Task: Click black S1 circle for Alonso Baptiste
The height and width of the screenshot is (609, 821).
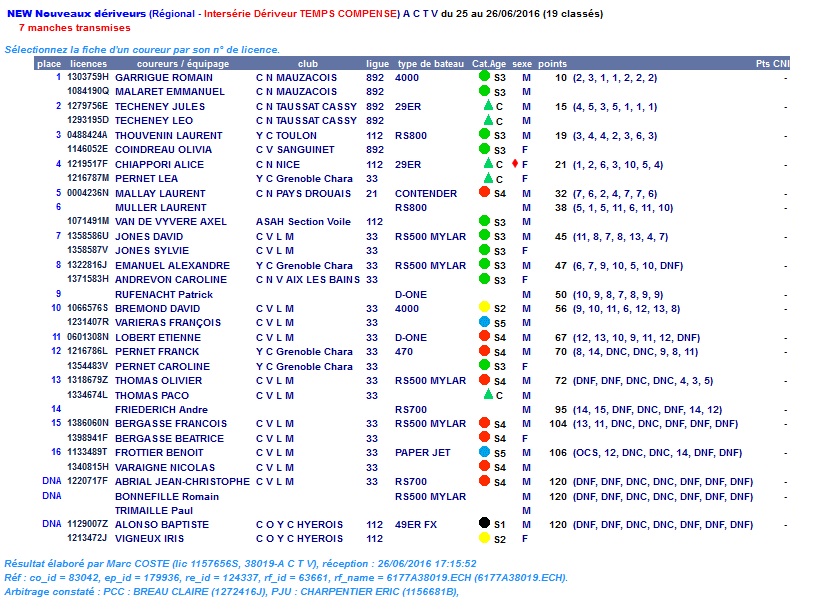Action: (x=484, y=523)
